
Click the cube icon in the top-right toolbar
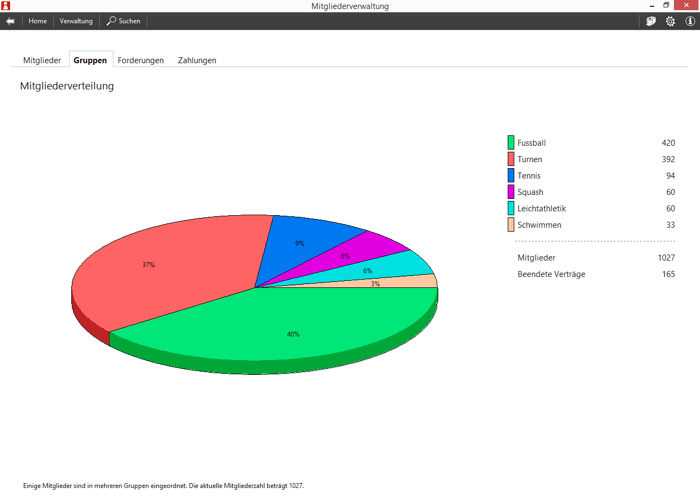pos(651,21)
